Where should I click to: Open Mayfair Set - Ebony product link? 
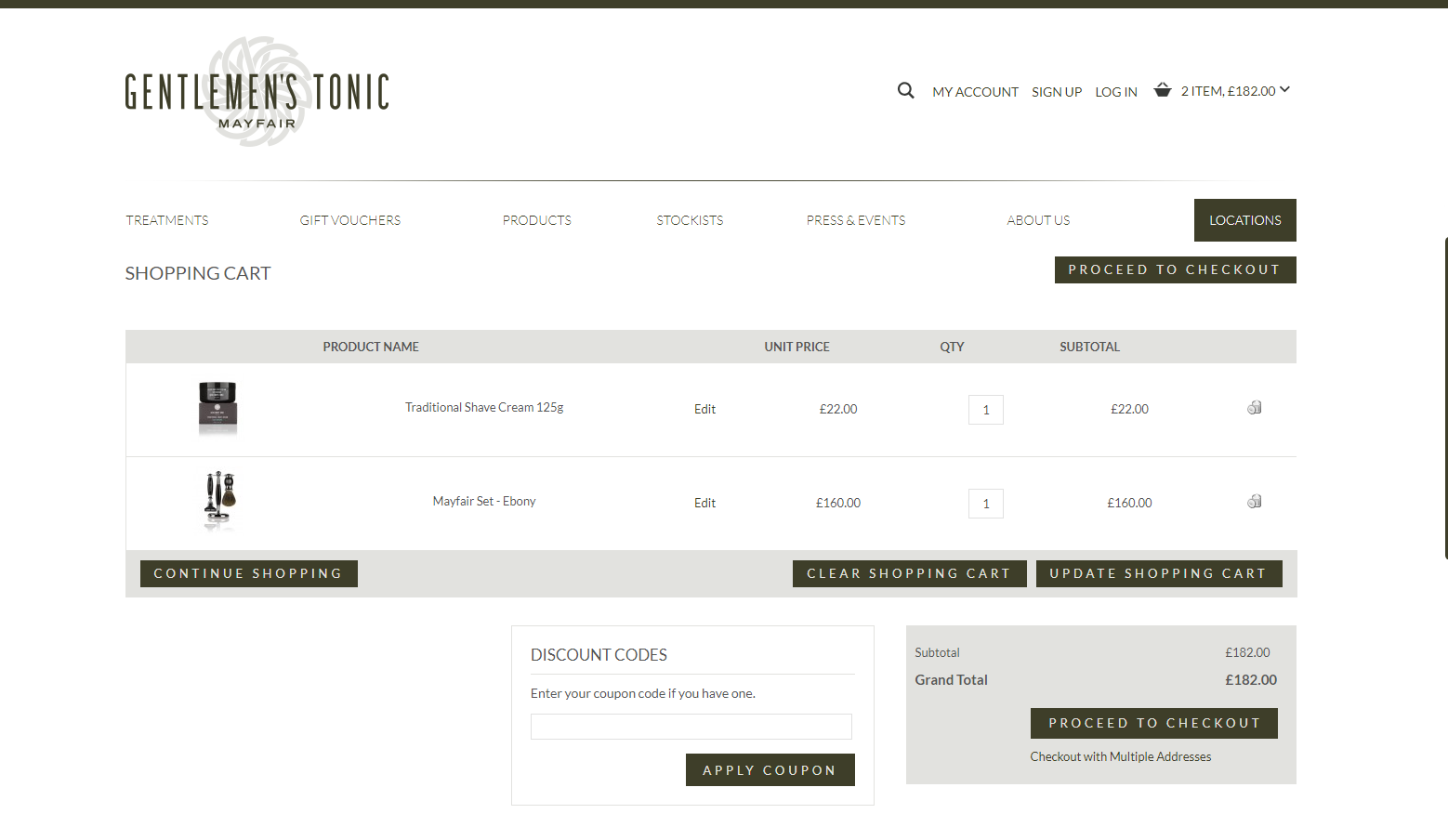(x=484, y=501)
